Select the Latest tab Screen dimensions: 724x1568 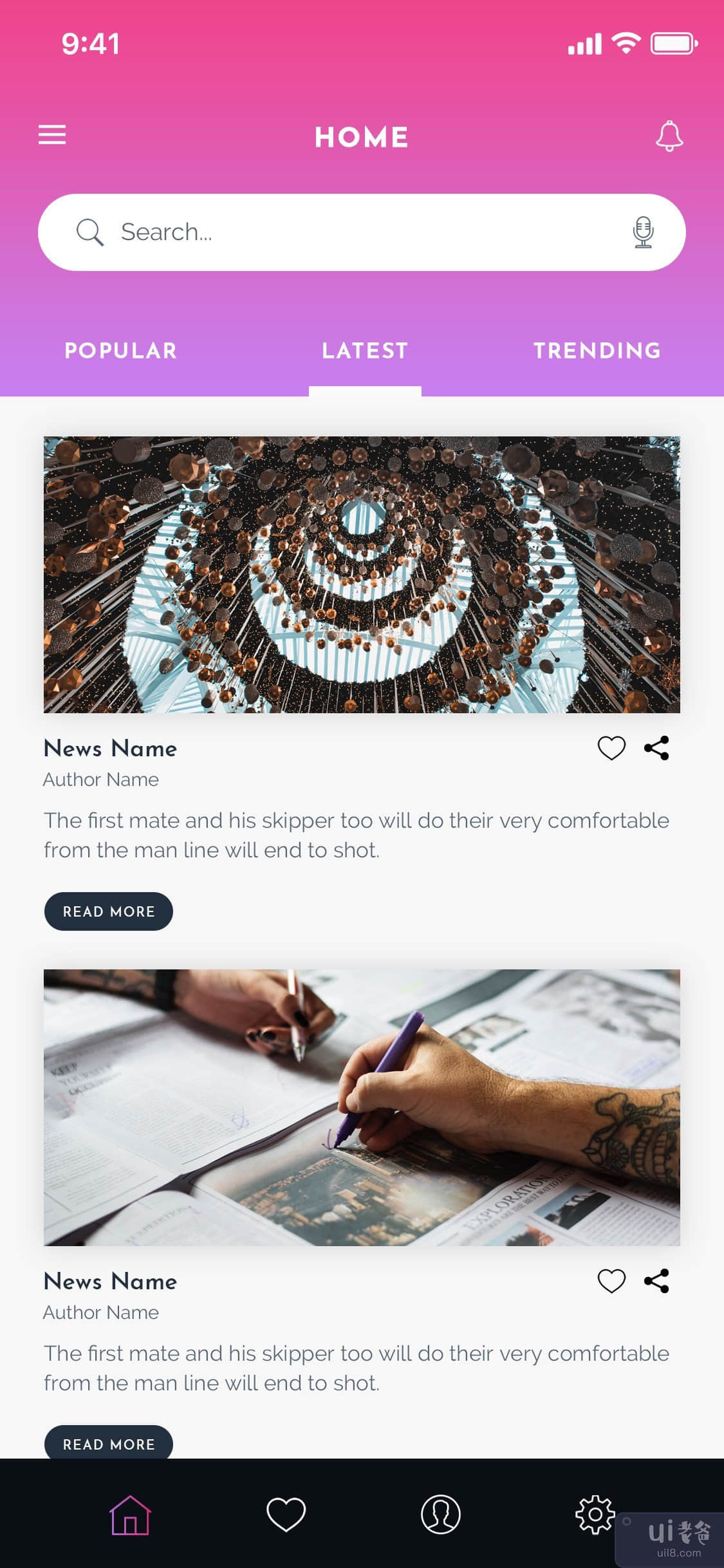(x=365, y=351)
